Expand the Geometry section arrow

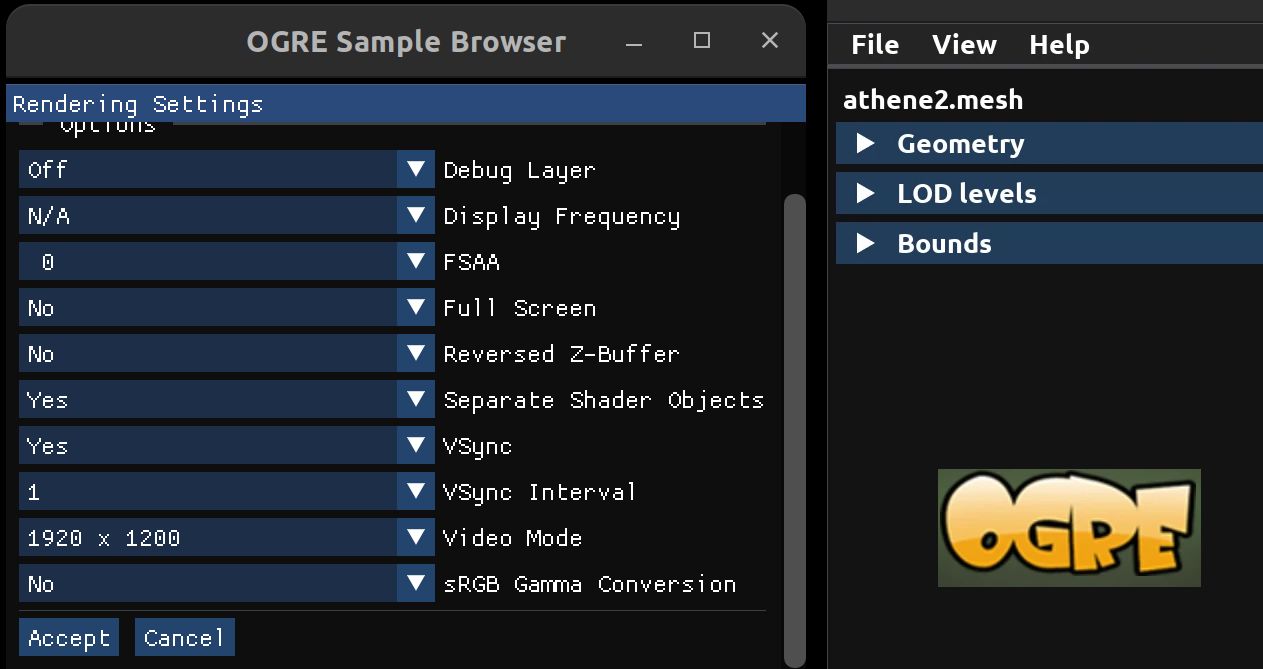866,144
